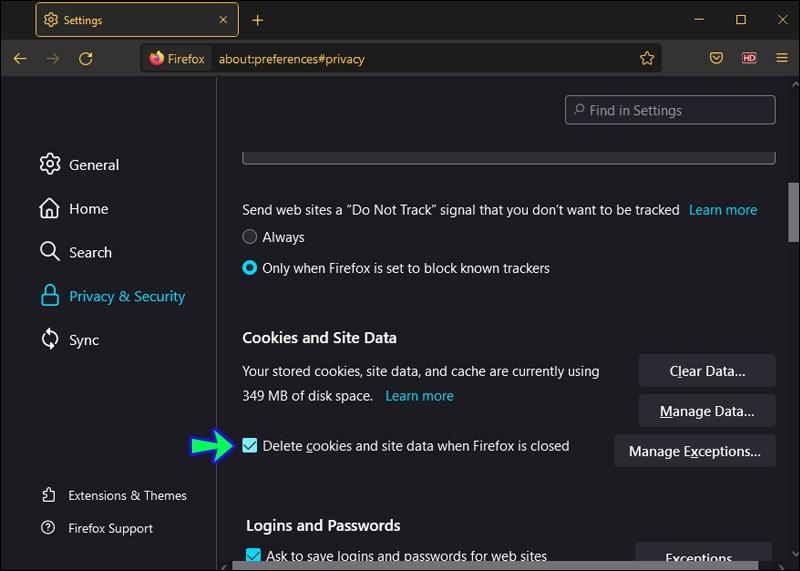Open Search settings category
The height and width of the screenshot is (571, 800).
click(x=76, y=252)
